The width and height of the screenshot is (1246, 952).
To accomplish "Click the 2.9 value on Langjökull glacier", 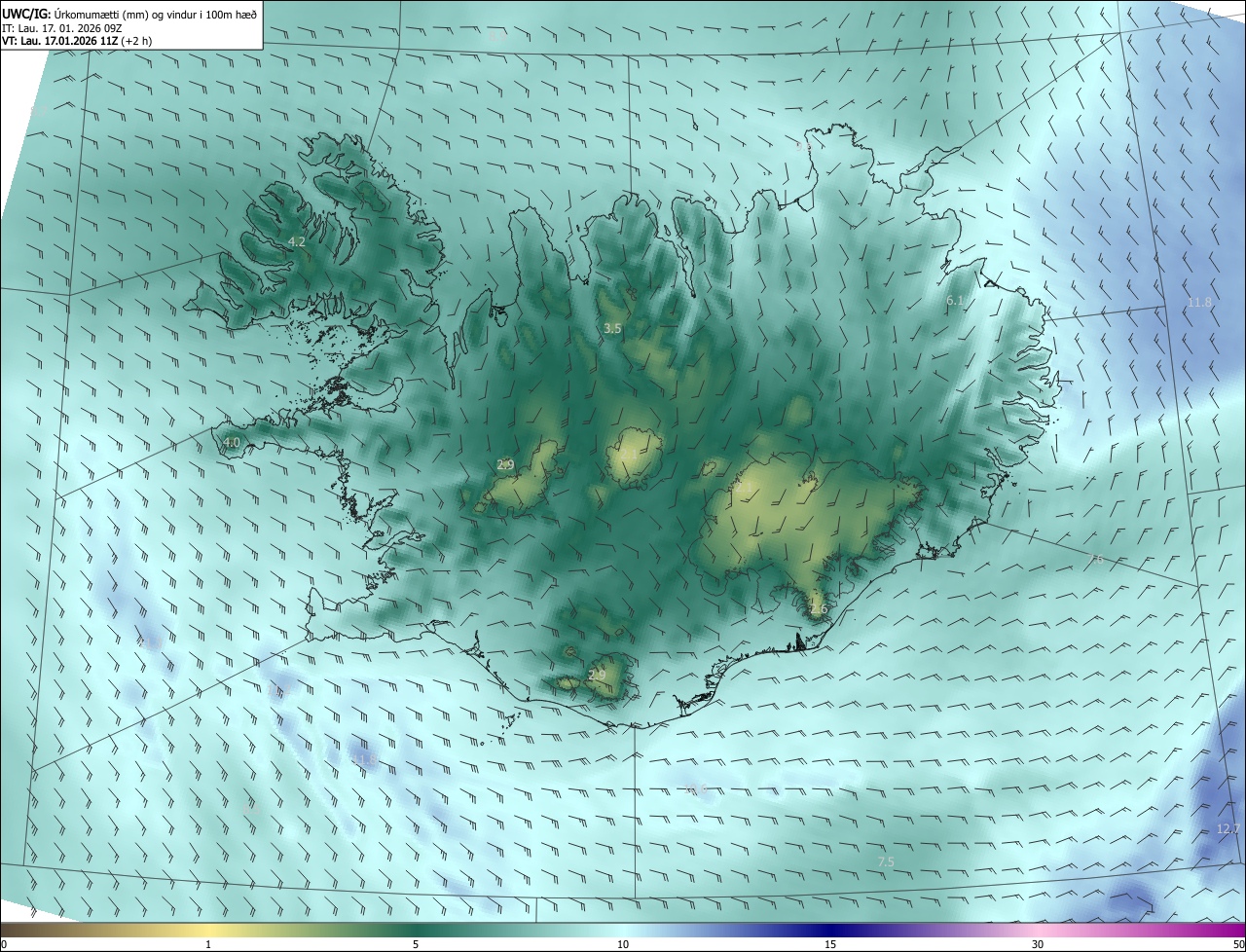I will click(x=505, y=465).
